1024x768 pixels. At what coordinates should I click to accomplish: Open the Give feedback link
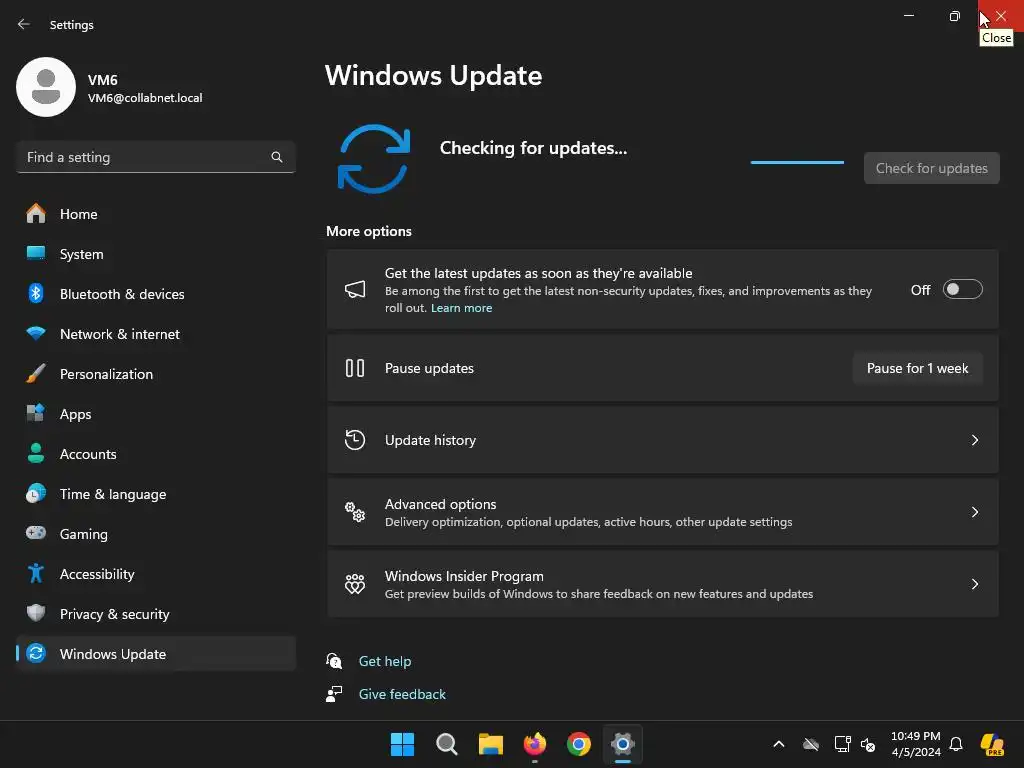point(402,694)
